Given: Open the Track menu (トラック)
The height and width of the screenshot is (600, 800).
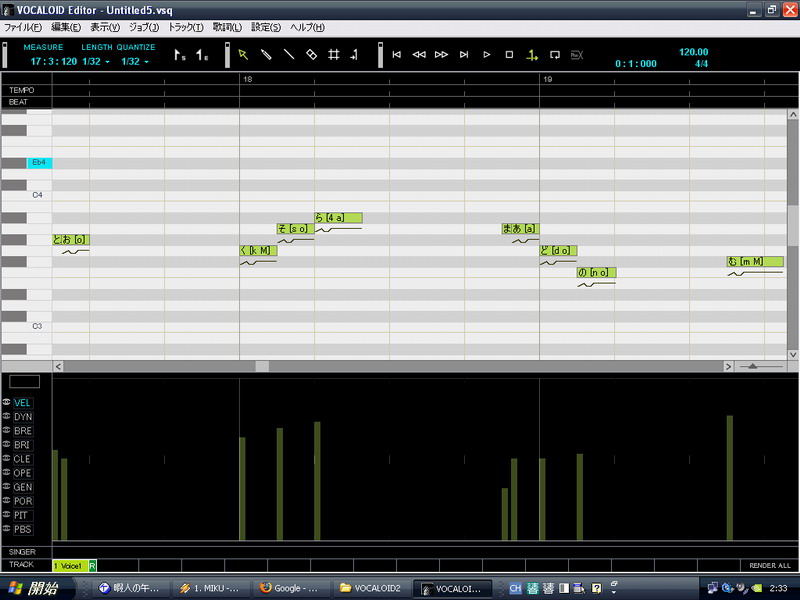Looking at the screenshot, I should [186, 28].
